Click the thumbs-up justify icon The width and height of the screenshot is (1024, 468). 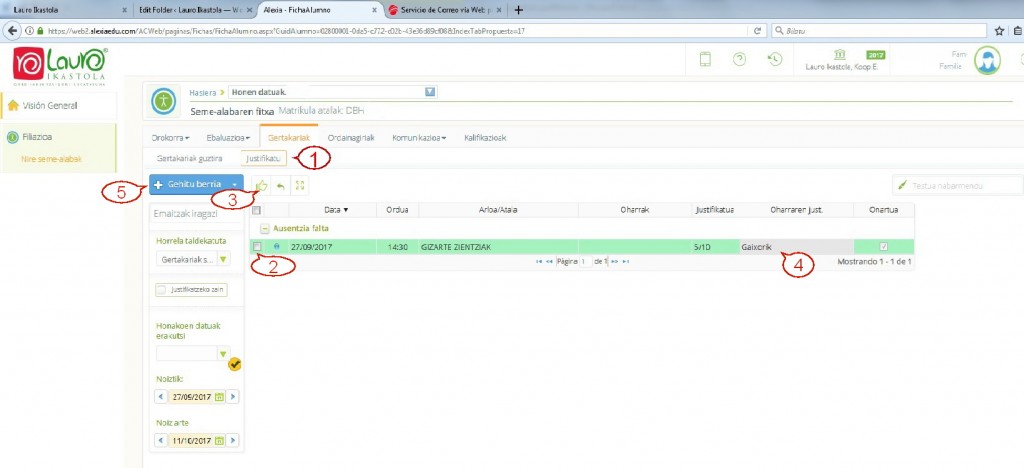pos(262,185)
